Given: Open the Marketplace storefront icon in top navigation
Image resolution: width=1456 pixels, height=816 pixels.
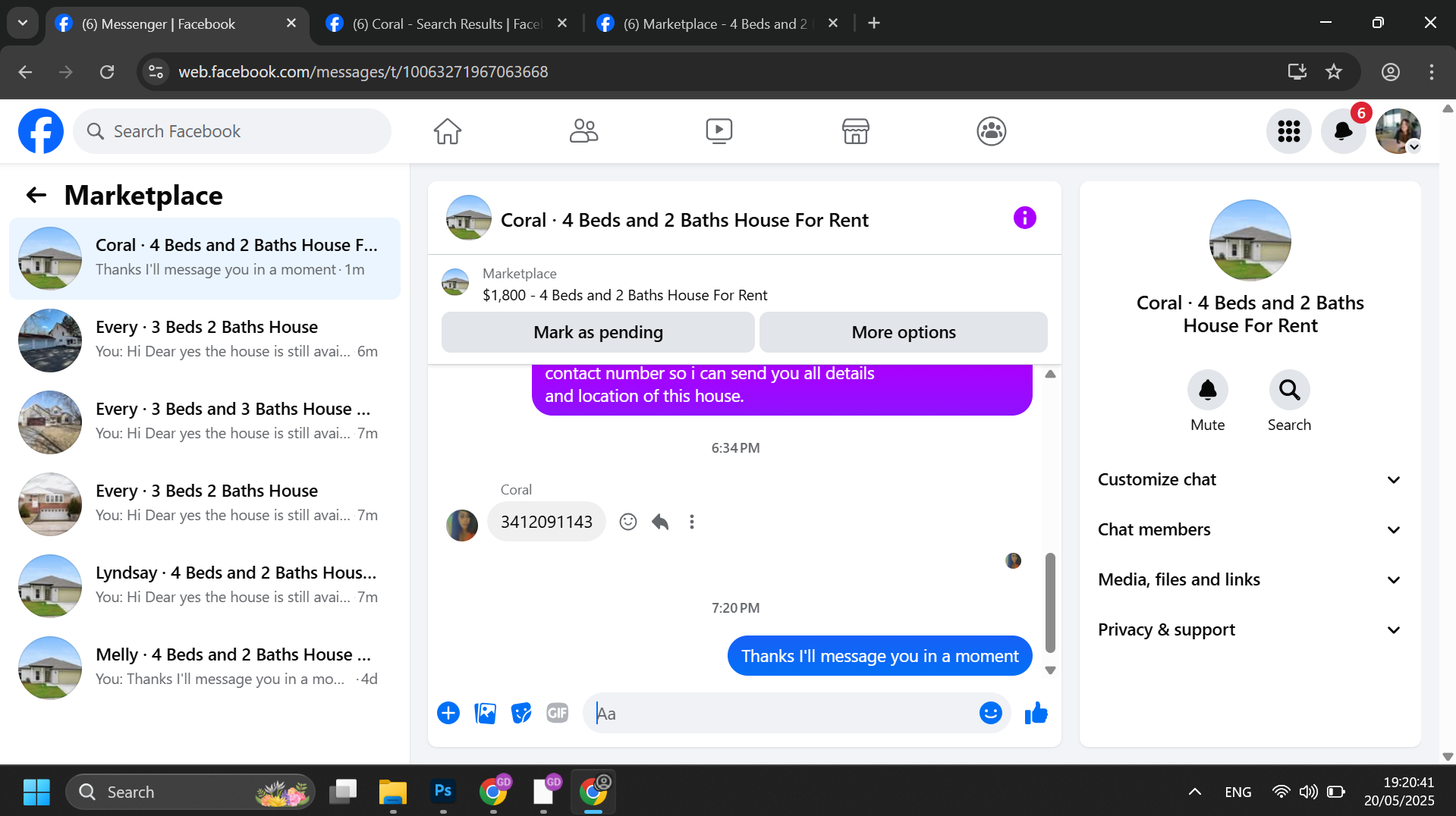Looking at the screenshot, I should click(855, 131).
